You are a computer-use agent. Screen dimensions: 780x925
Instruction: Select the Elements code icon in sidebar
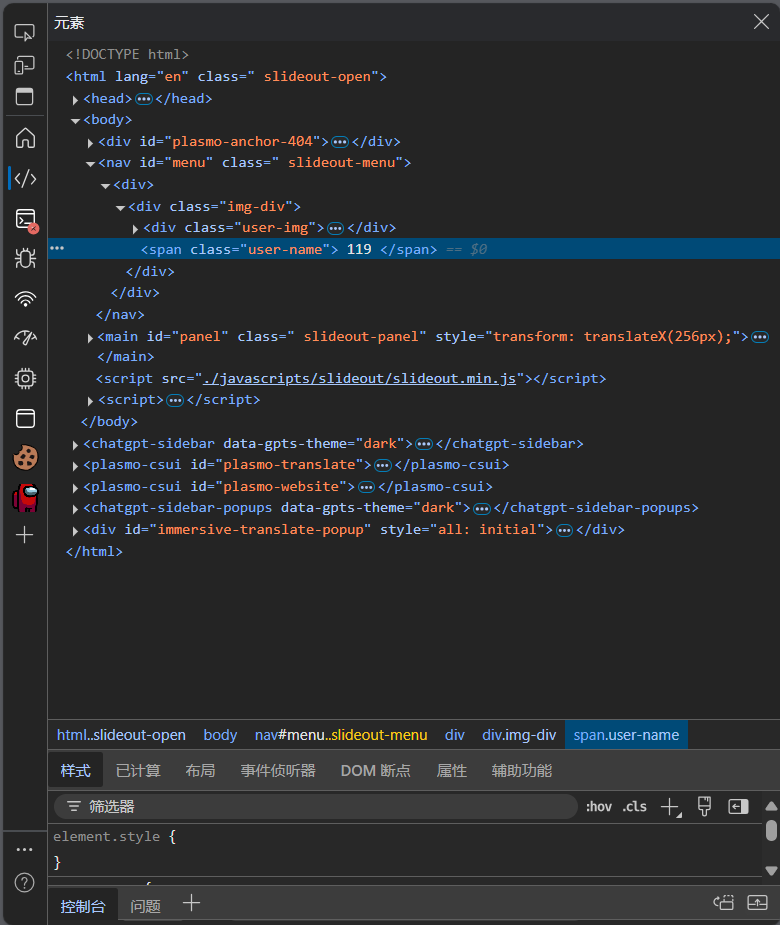(x=25, y=178)
